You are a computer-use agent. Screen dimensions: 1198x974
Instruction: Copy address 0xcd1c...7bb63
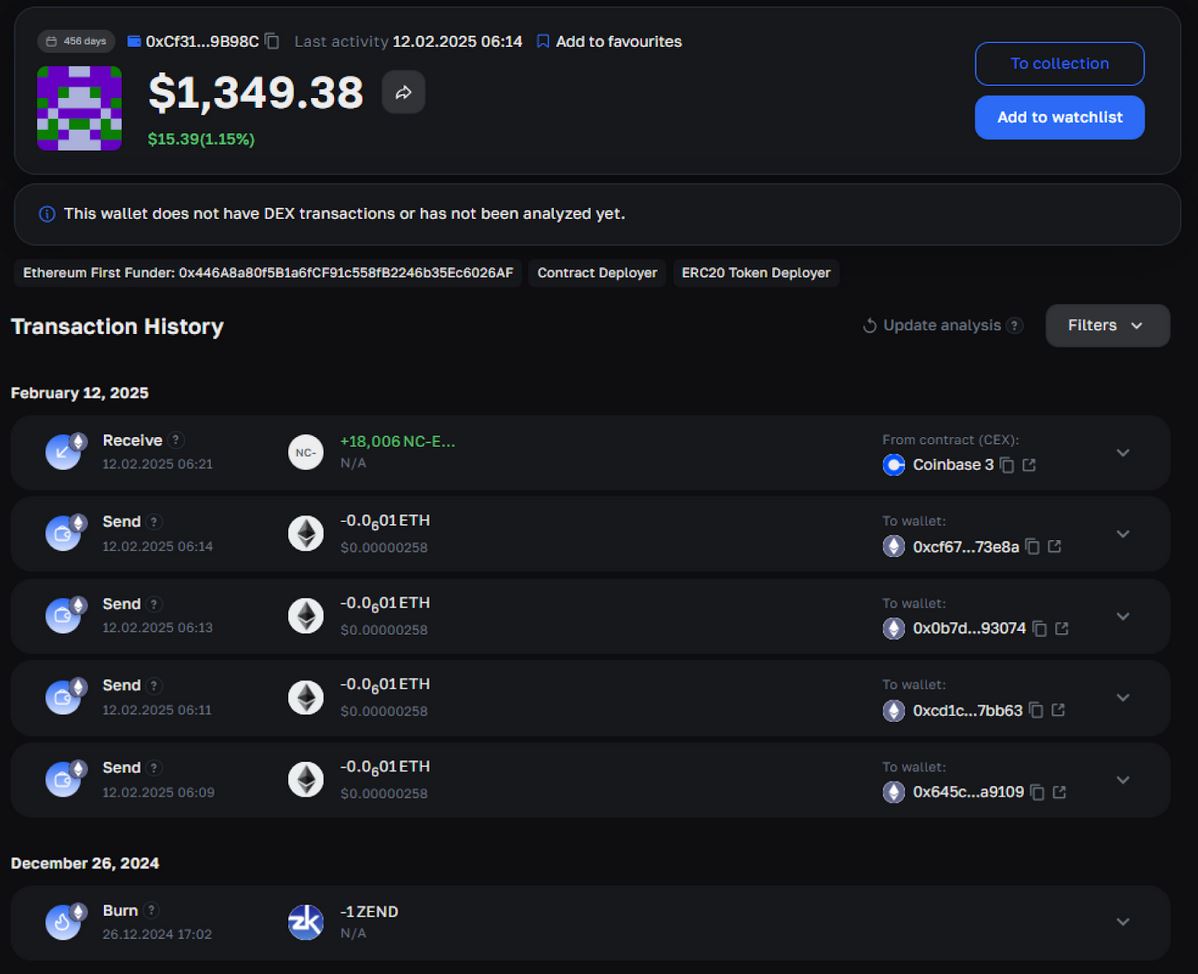(x=1036, y=710)
